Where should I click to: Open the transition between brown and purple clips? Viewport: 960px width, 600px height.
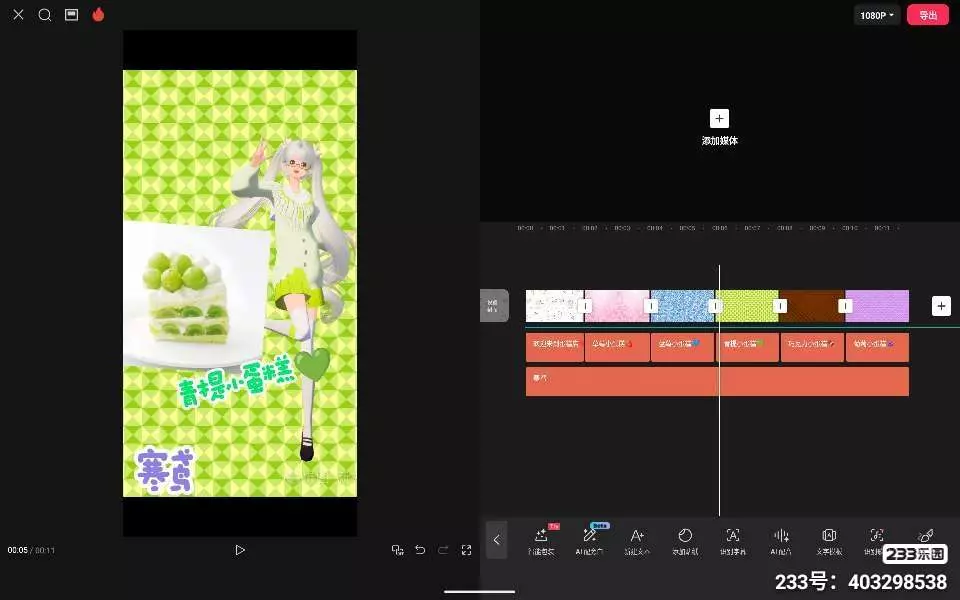click(845, 306)
